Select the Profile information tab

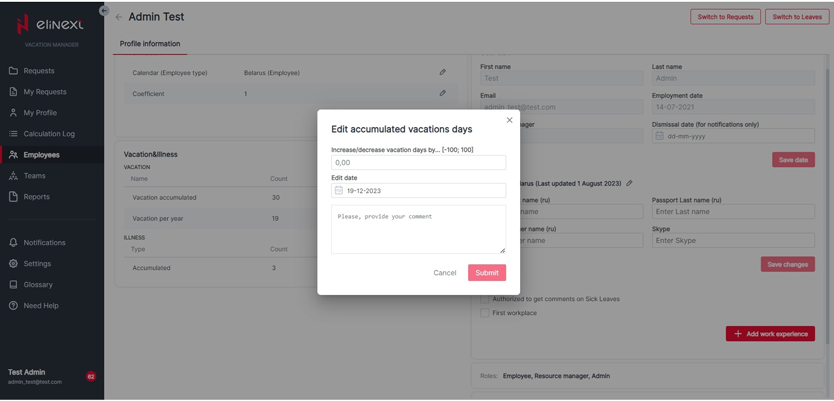[150, 44]
